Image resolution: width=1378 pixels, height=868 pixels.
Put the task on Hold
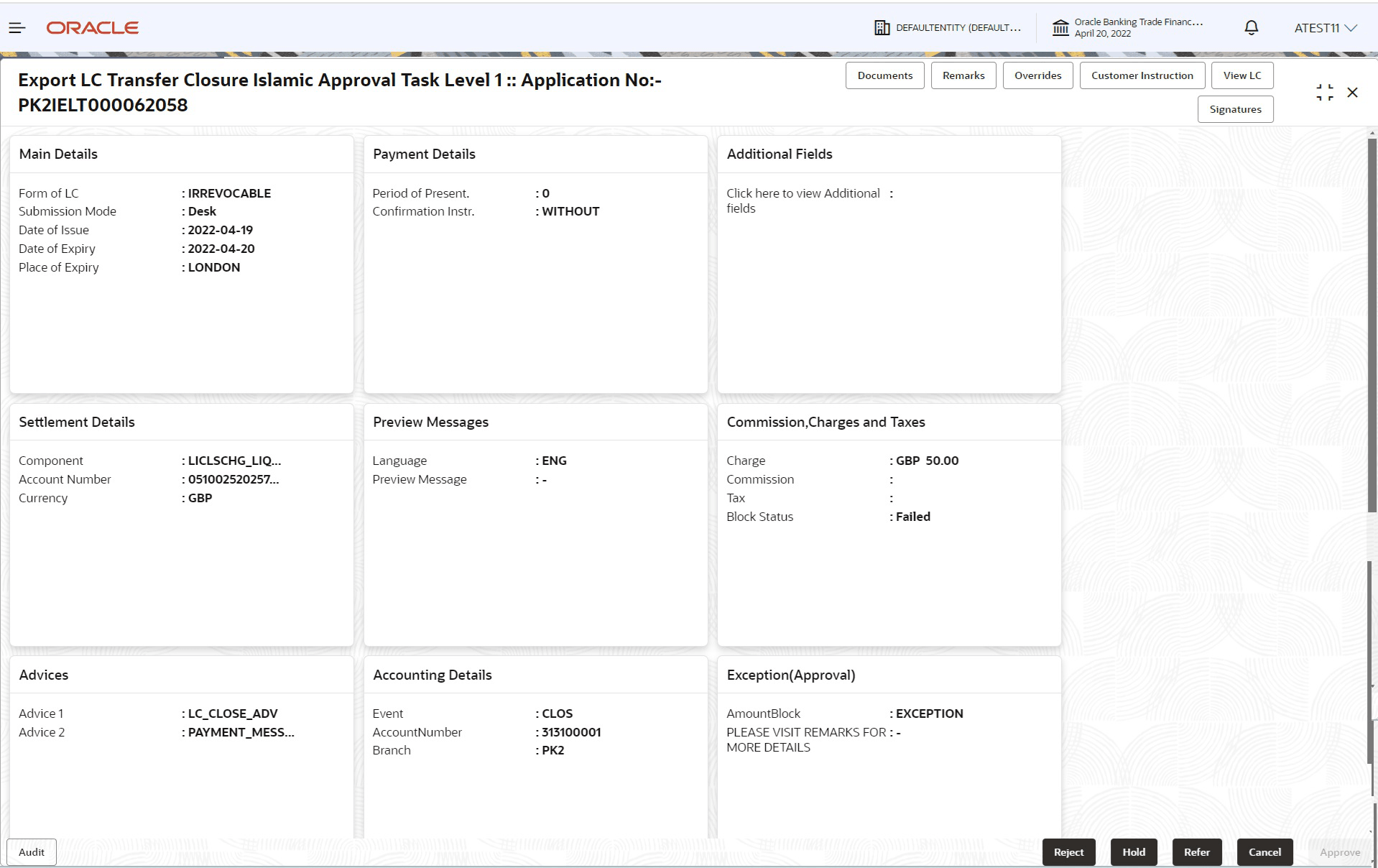pyautogui.click(x=1133, y=852)
